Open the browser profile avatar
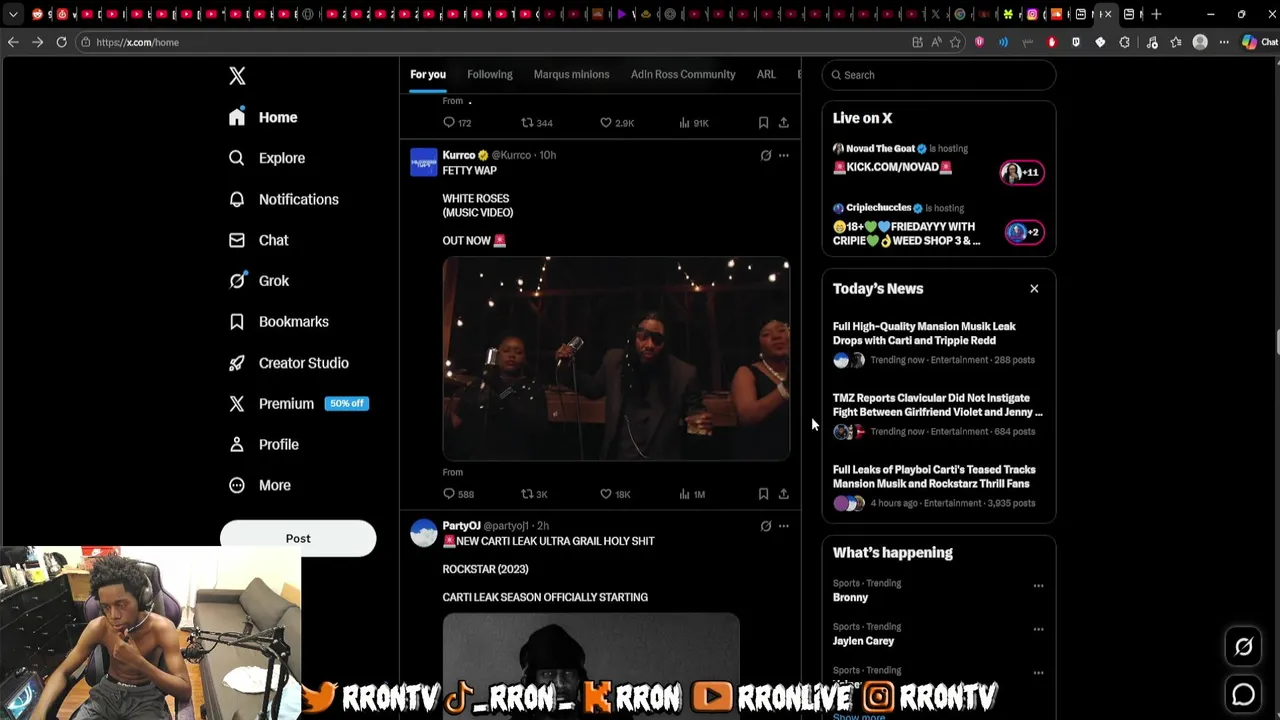The width and height of the screenshot is (1280, 720). (x=1200, y=42)
